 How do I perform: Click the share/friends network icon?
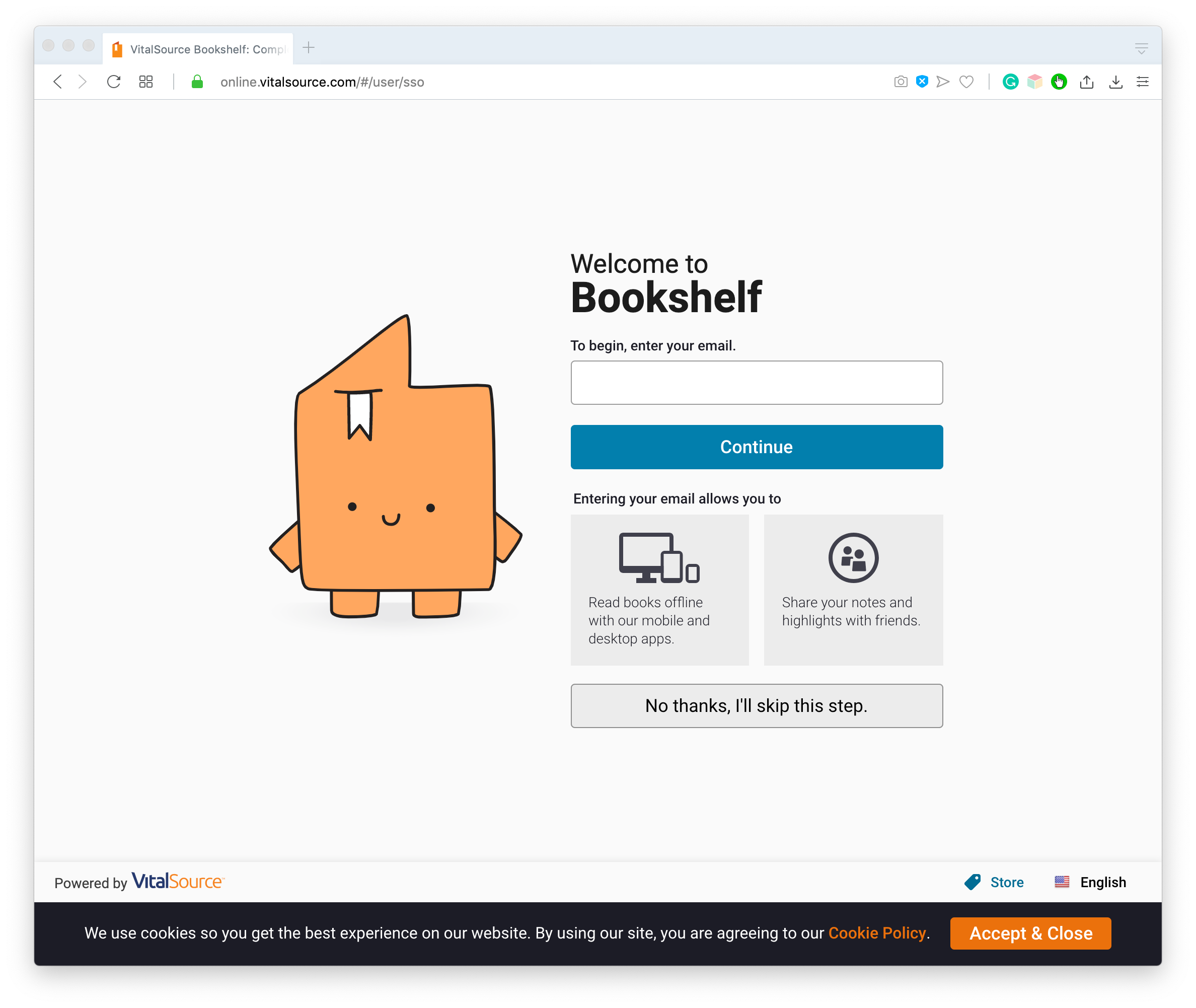click(852, 557)
